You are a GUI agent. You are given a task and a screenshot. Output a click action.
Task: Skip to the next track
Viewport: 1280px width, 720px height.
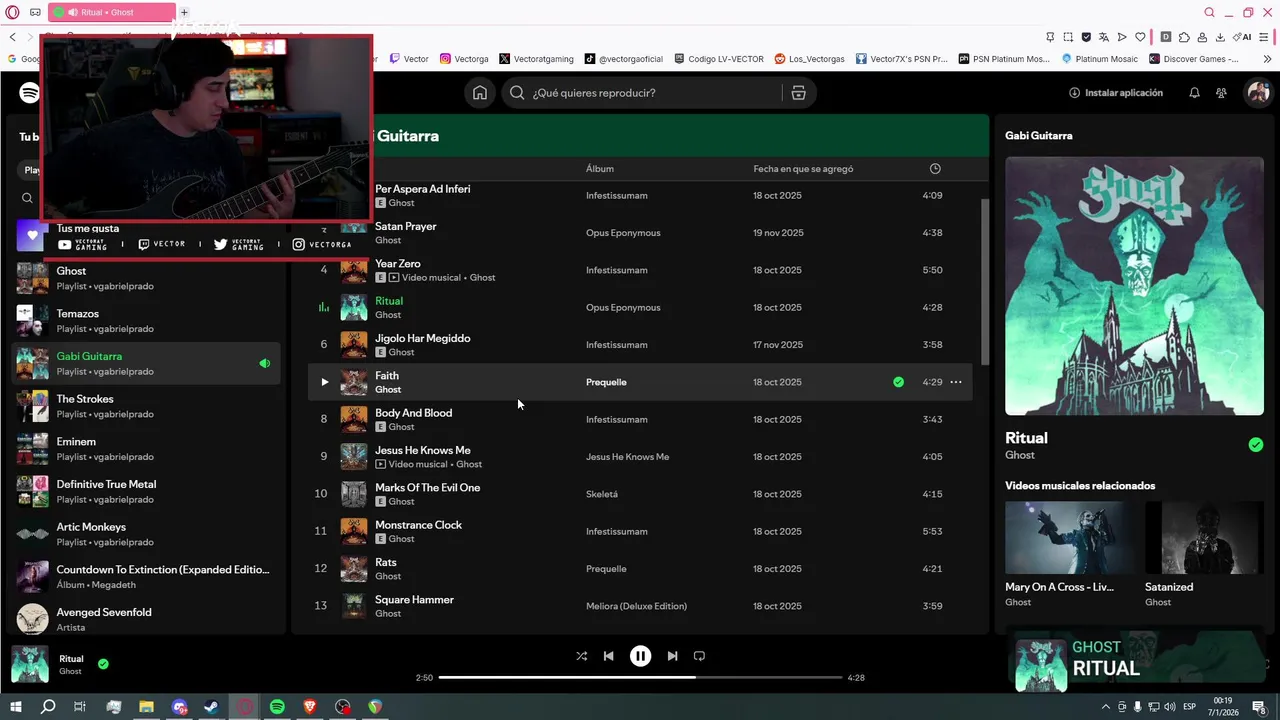coord(672,656)
